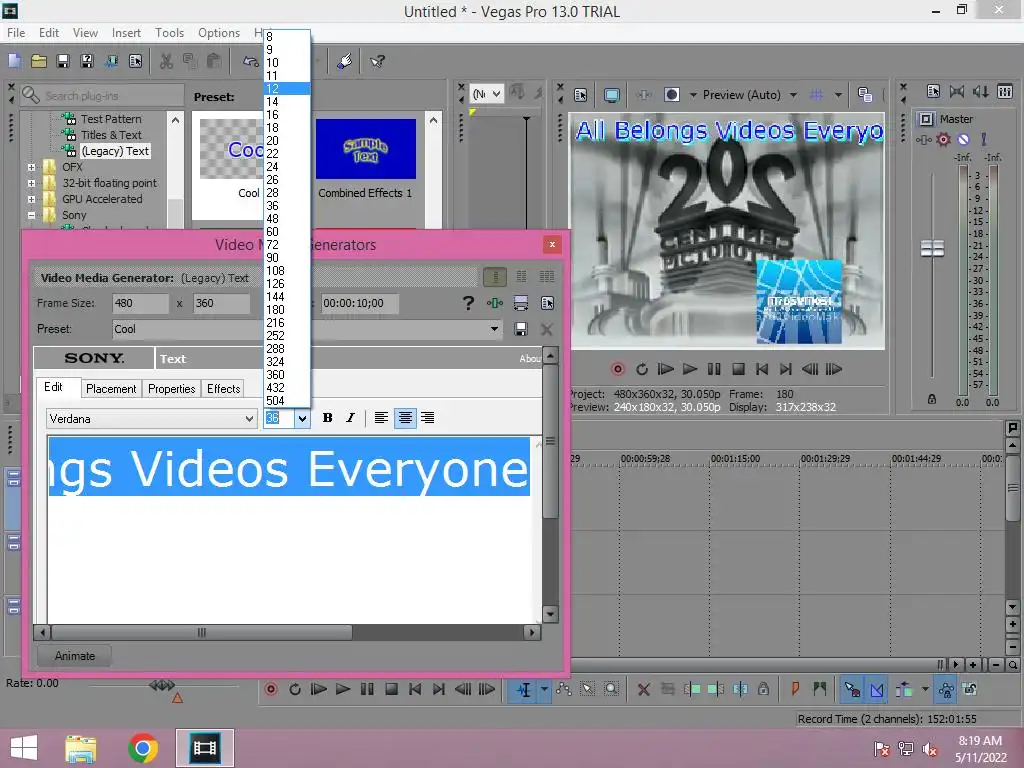Open the Cool preset dropdown arrow

coord(494,329)
